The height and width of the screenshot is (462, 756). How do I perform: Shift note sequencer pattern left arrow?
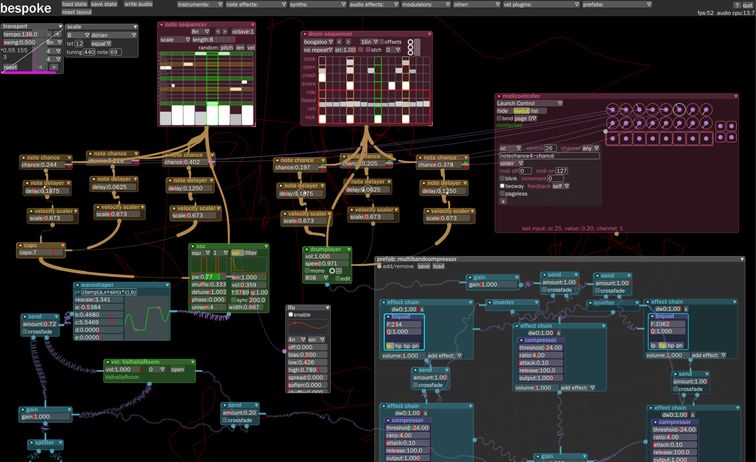[x=219, y=32]
